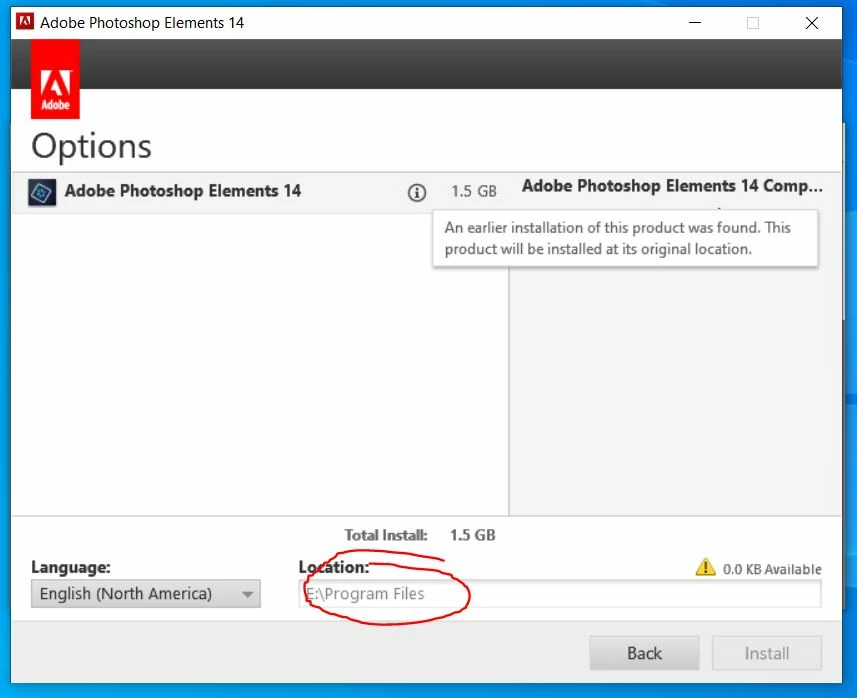Click the Total Install label
Viewport: 857px width, 698px height.
(386, 535)
